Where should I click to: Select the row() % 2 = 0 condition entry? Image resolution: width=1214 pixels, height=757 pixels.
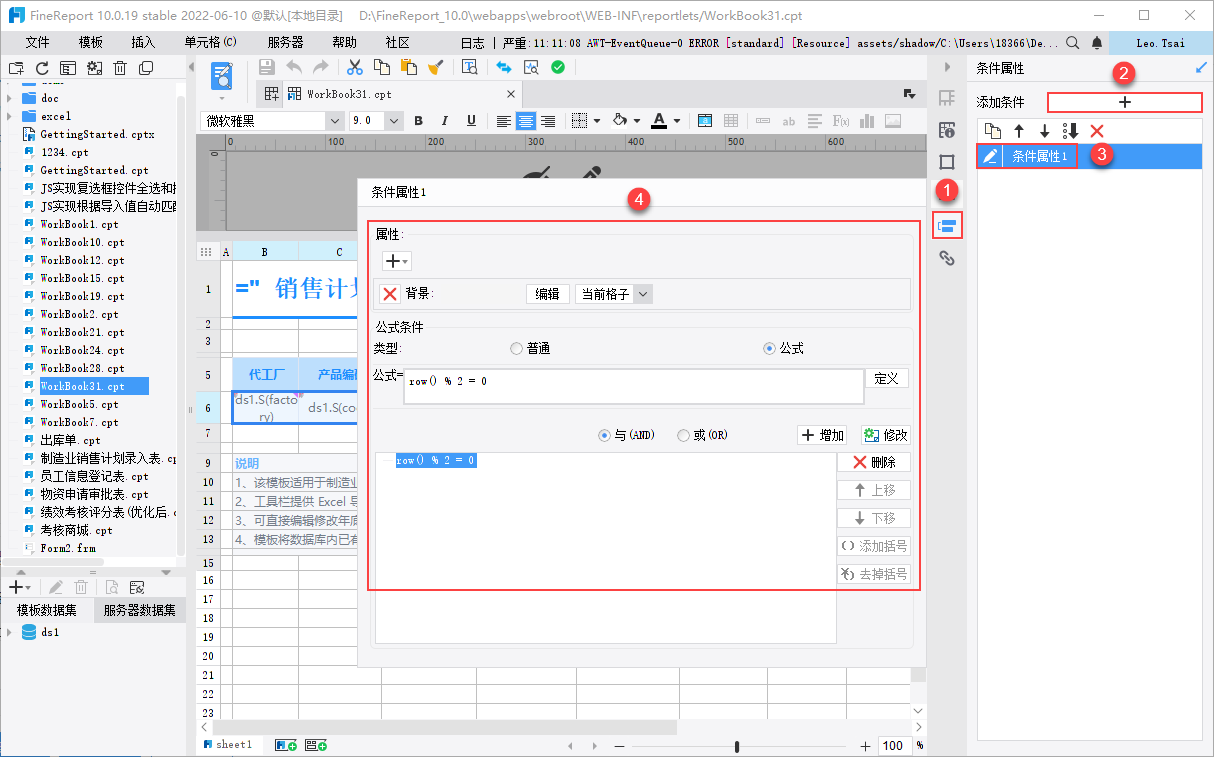435,460
